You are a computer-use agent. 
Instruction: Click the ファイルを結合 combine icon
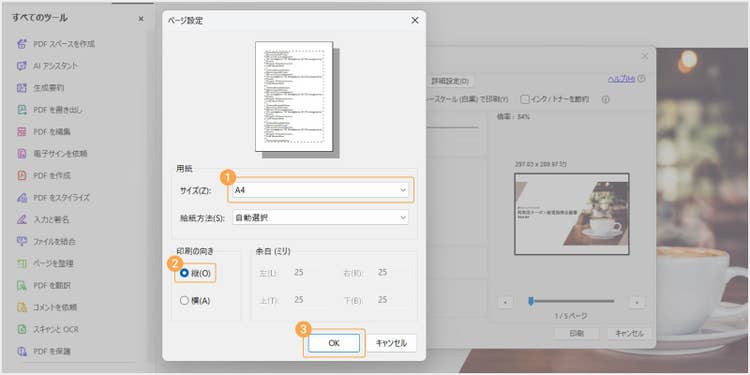pos(22,241)
